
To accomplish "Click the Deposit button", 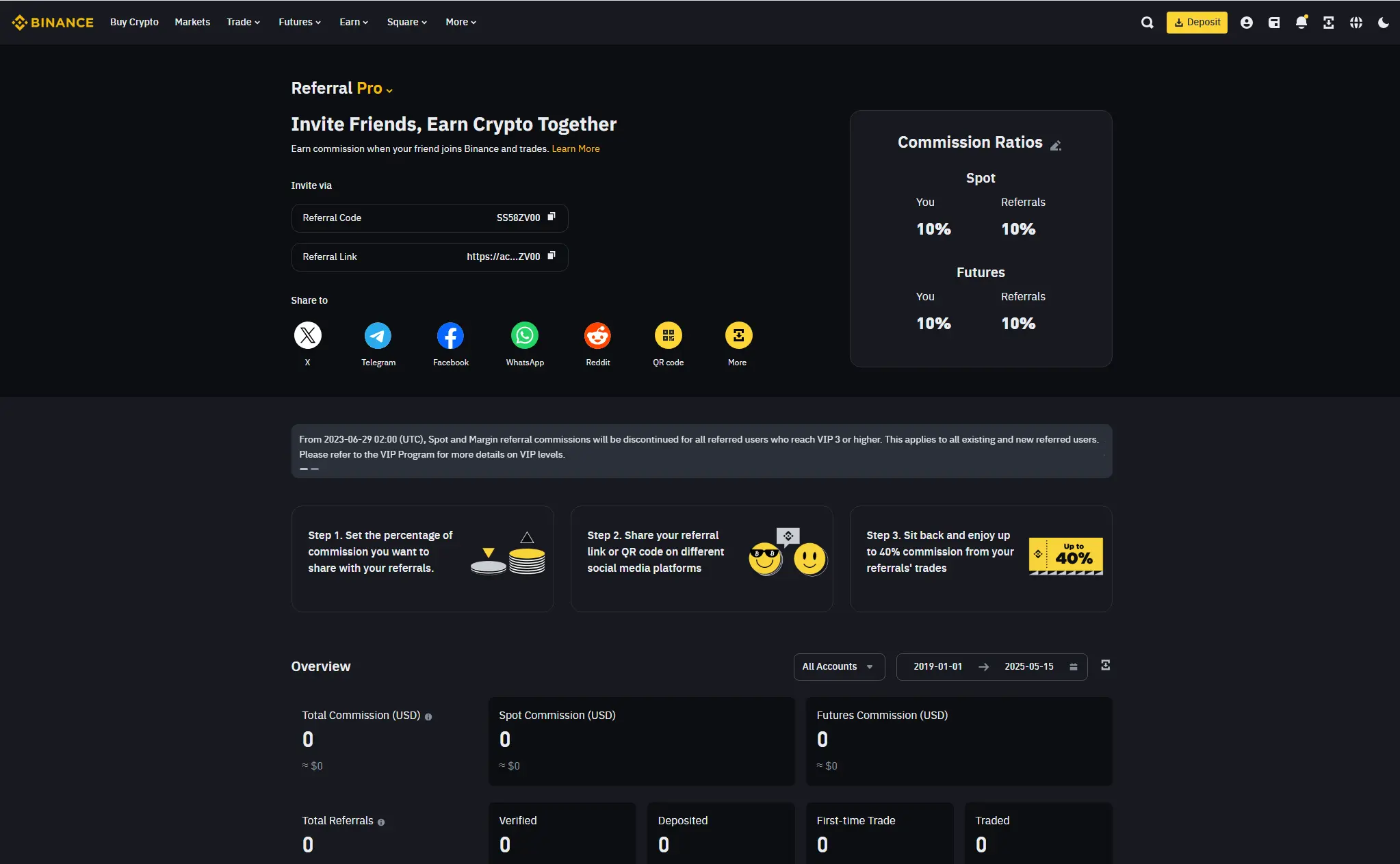I will pos(1197,23).
